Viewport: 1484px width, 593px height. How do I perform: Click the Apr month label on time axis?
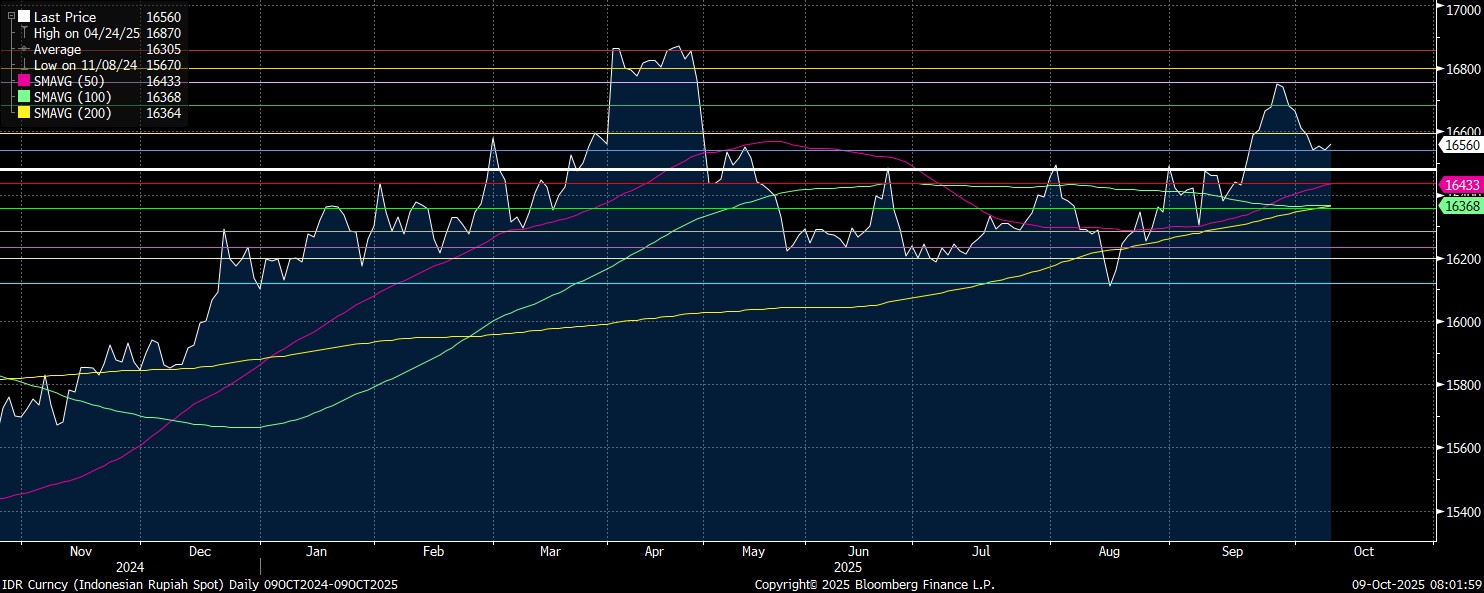point(655,551)
